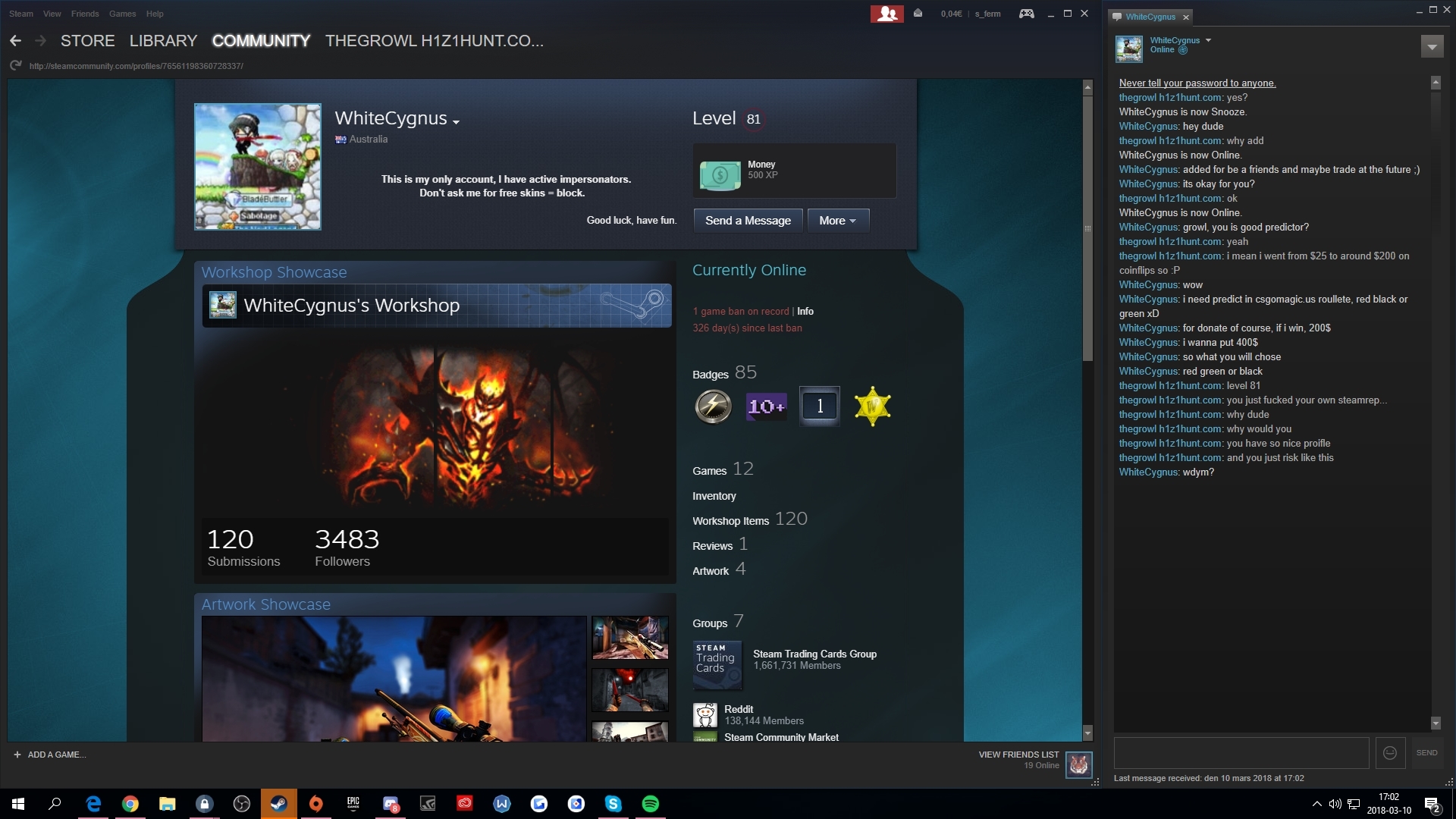The height and width of the screenshot is (819, 1456).
Task: Reload the Steam community page
Action: [15, 66]
